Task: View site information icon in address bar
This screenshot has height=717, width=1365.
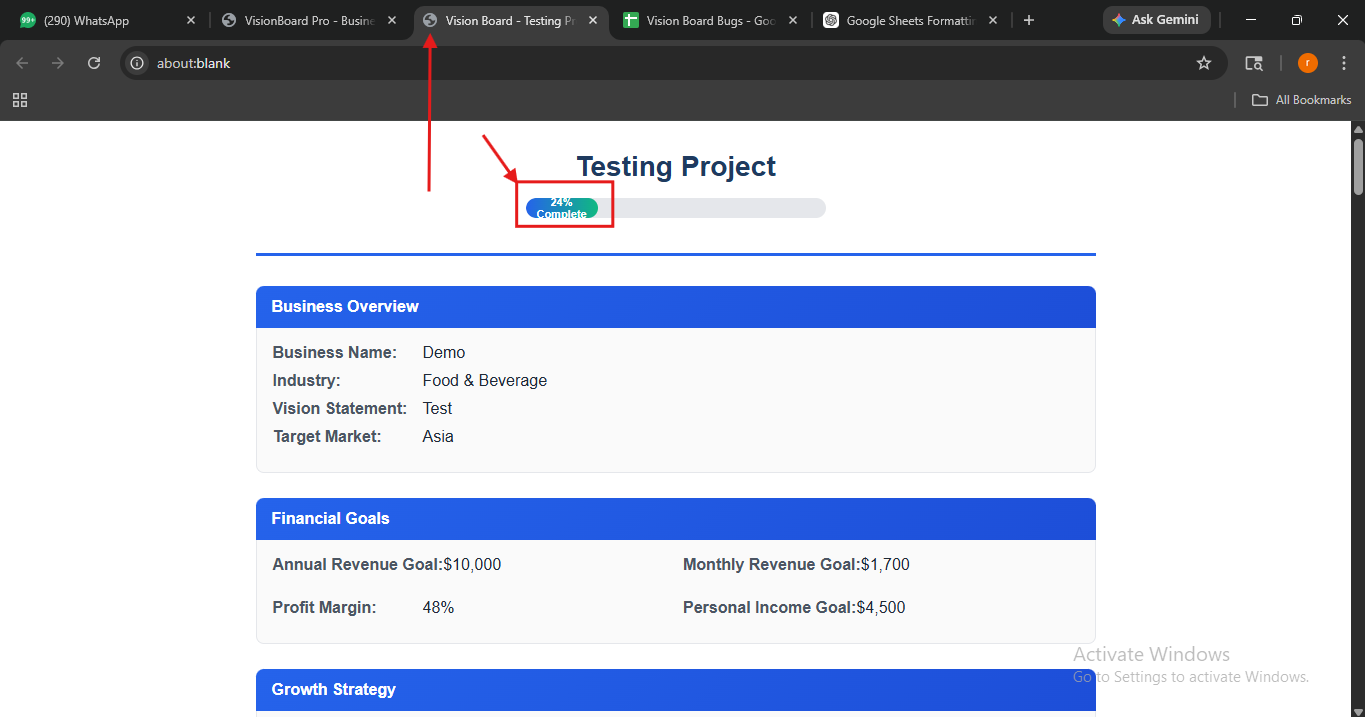Action: (x=138, y=63)
